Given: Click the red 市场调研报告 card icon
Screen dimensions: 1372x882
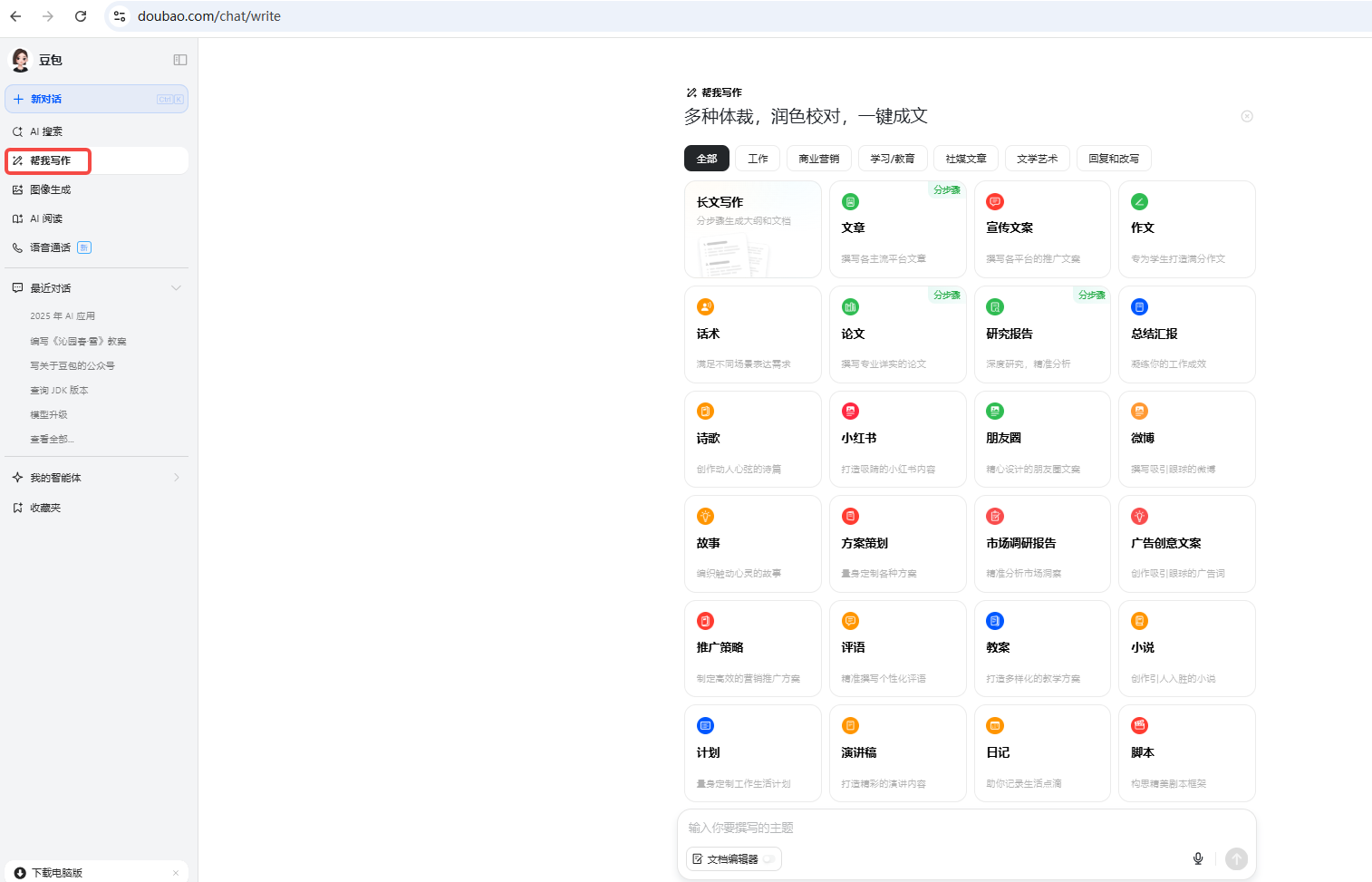Looking at the screenshot, I should pos(995,517).
